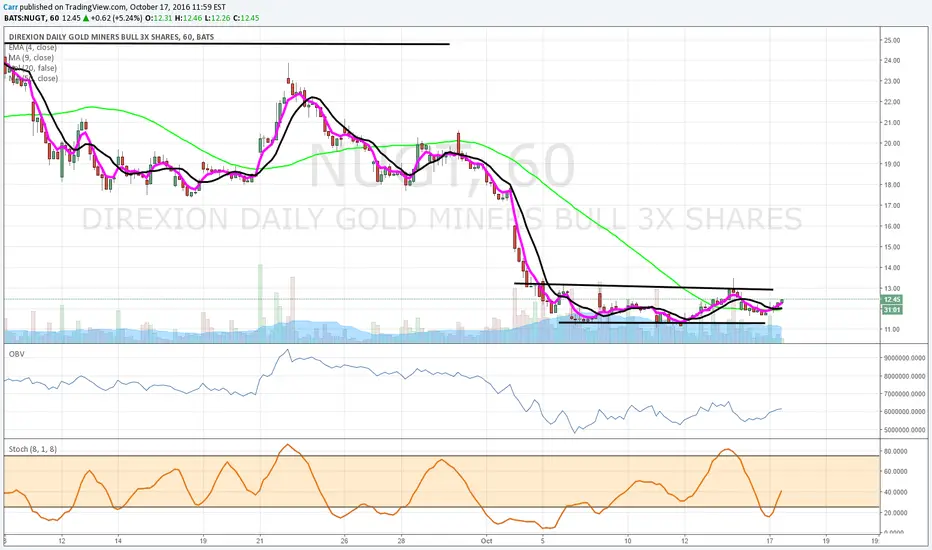The width and height of the screenshot is (932, 550).
Task: Click the 14 date axis label
Action: (x=118, y=541)
